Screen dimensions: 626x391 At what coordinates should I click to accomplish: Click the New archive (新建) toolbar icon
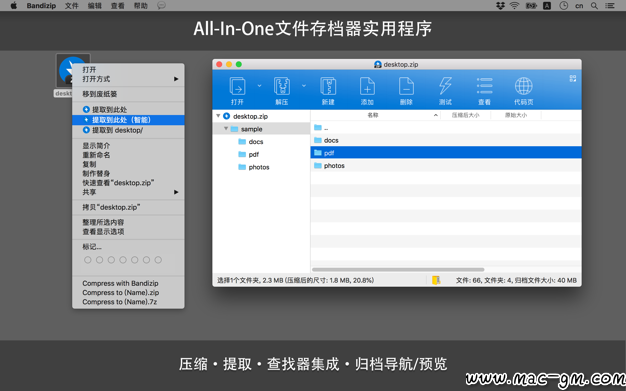pyautogui.click(x=328, y=86)
